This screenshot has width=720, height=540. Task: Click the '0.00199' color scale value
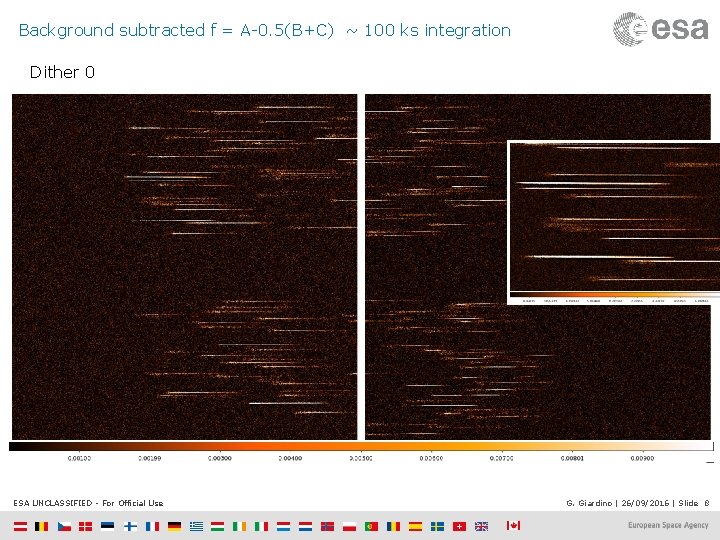[x=150, y=458]
